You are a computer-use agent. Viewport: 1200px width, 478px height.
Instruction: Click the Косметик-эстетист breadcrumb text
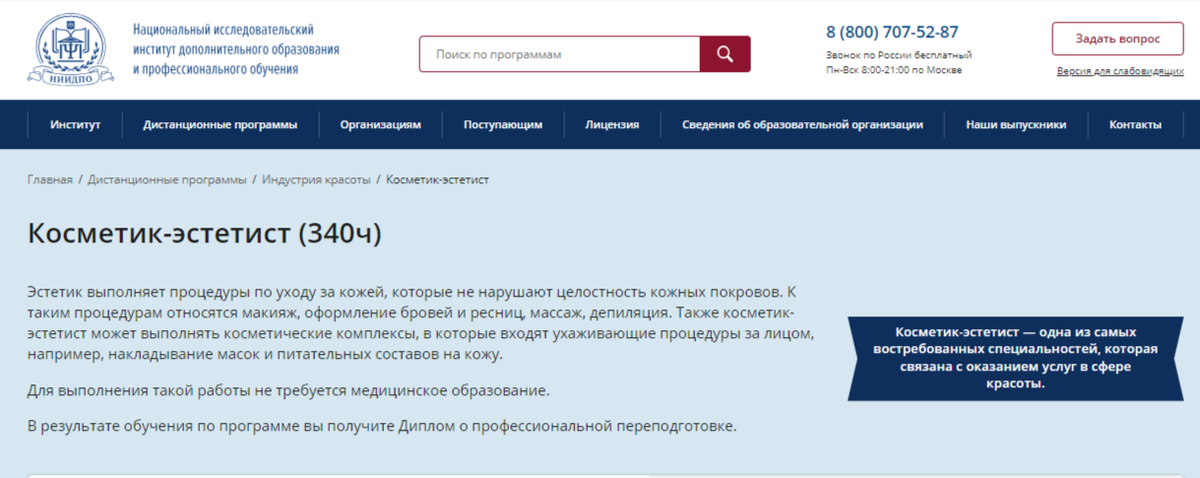tap(437, 180)
